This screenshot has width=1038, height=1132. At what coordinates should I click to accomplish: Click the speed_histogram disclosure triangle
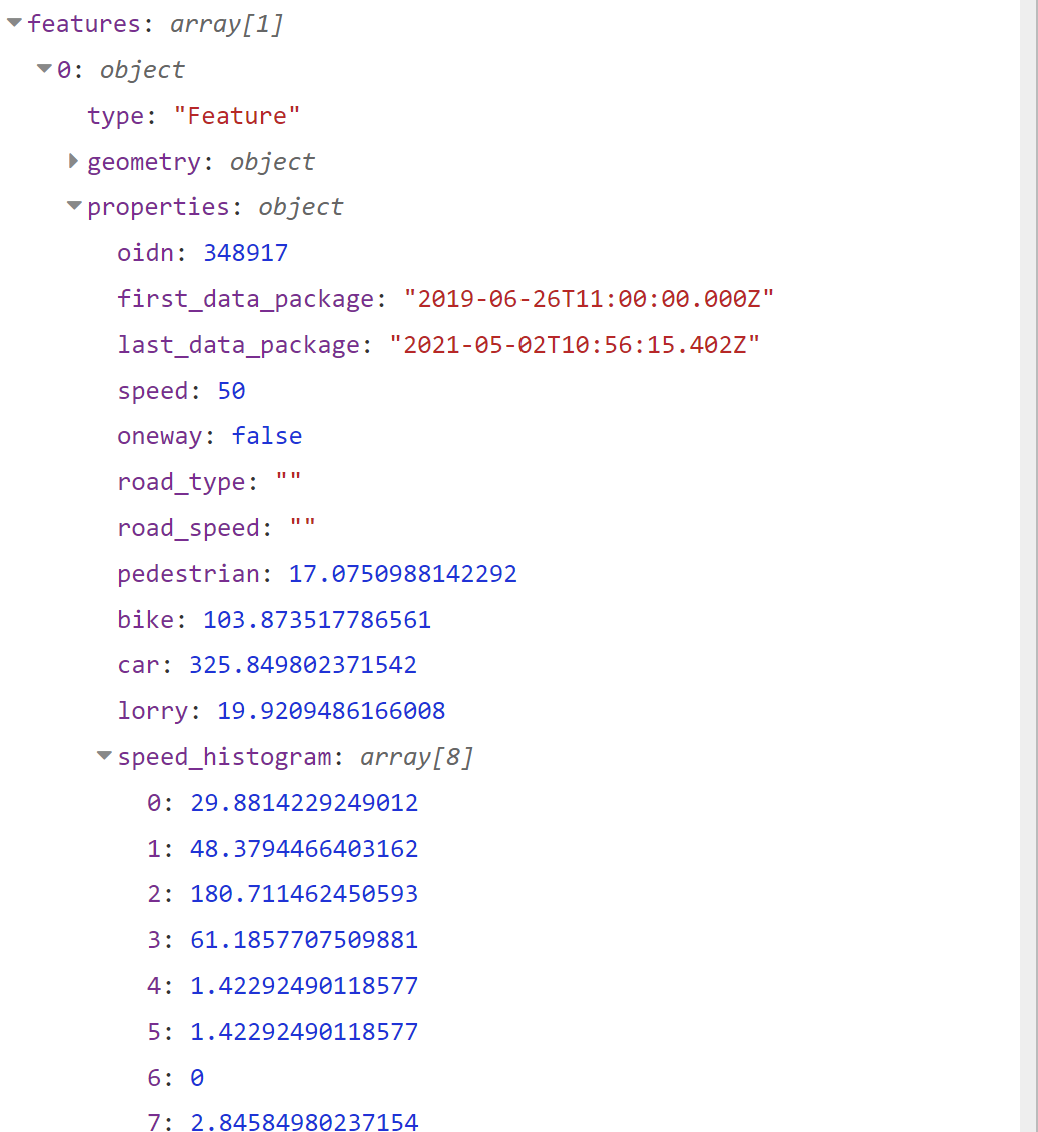pos(104,756)
